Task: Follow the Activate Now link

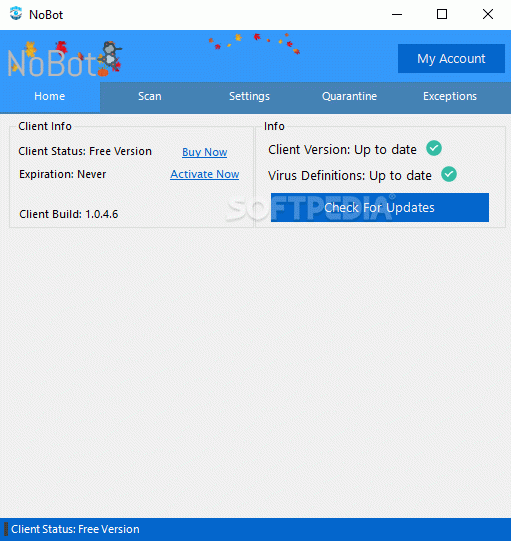Action: [205, 174]
